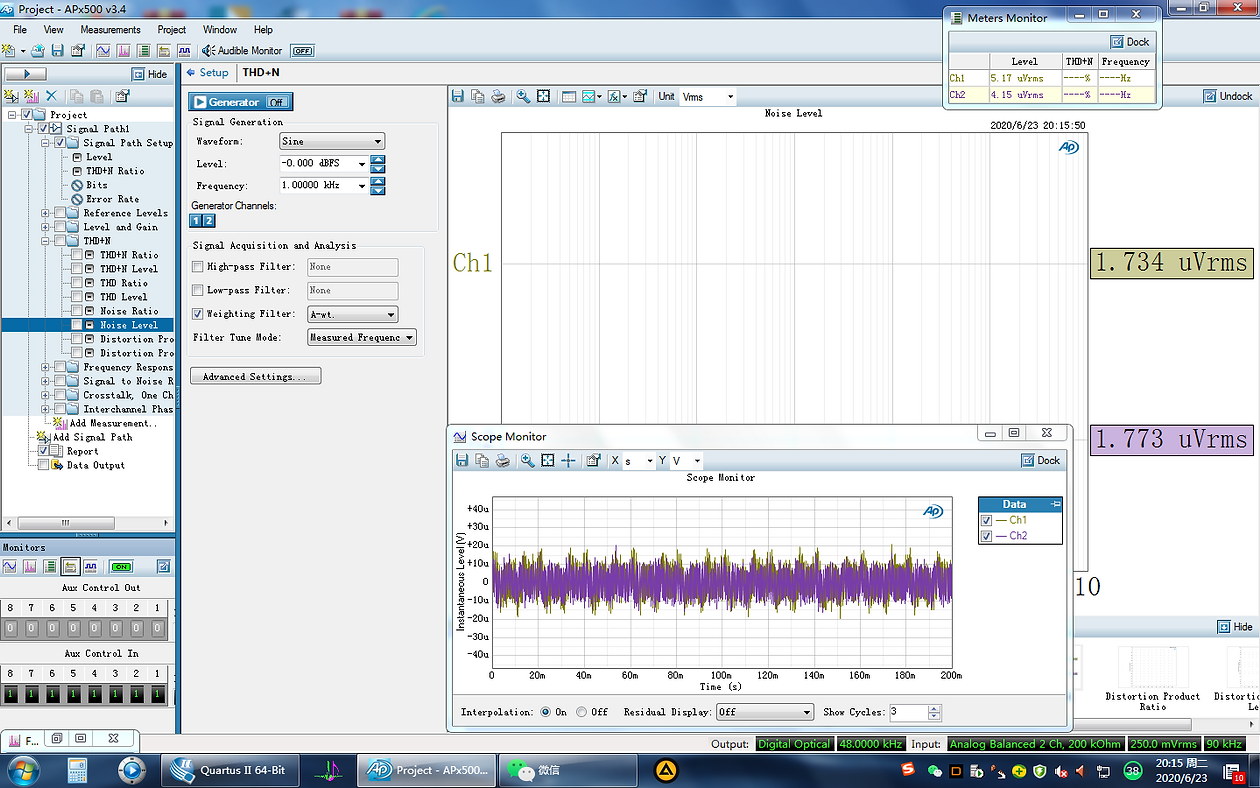Screen dimensions: 1260x788
Task: Expand the Frequency Response tree node
Action: pos(45,367)
